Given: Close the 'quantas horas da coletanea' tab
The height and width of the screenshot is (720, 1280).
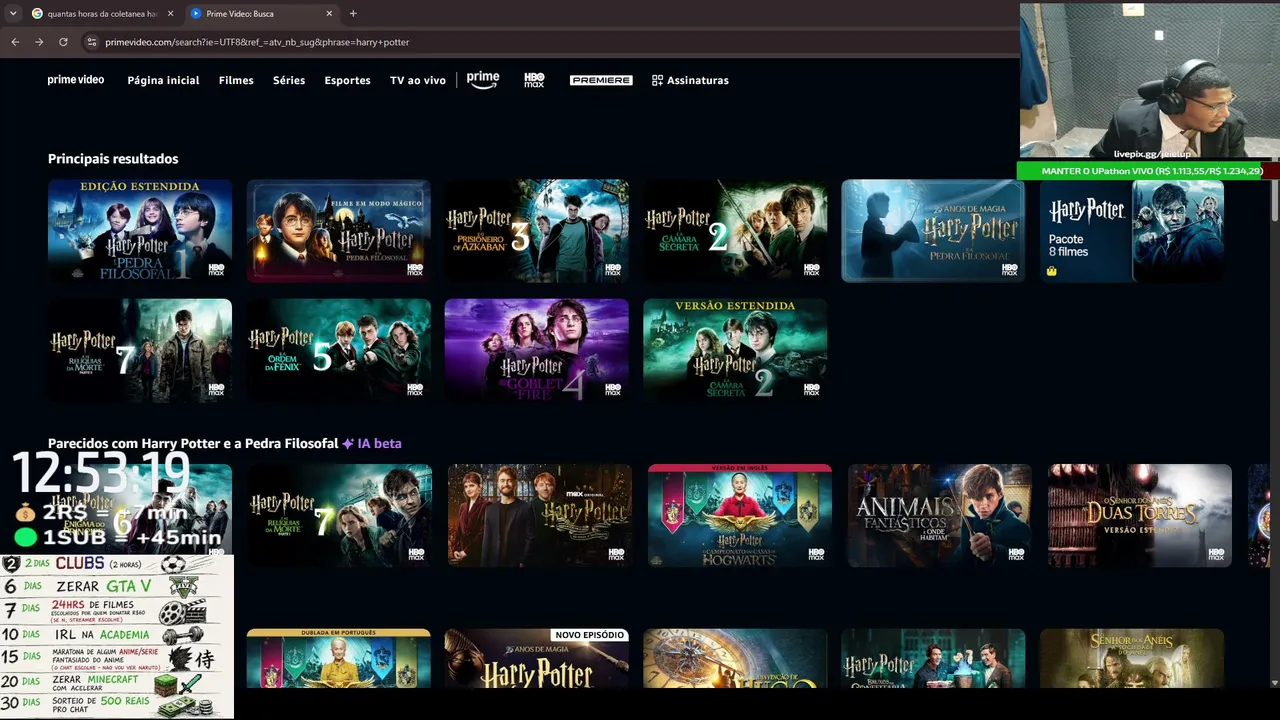Looking at the screenshot, I should click(170, 14).
